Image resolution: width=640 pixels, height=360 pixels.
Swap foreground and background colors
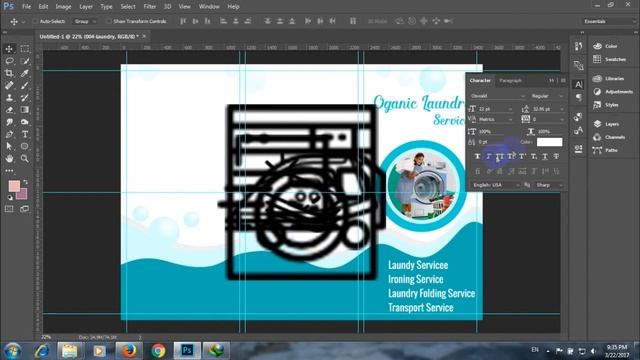click(x=25, y=182)
